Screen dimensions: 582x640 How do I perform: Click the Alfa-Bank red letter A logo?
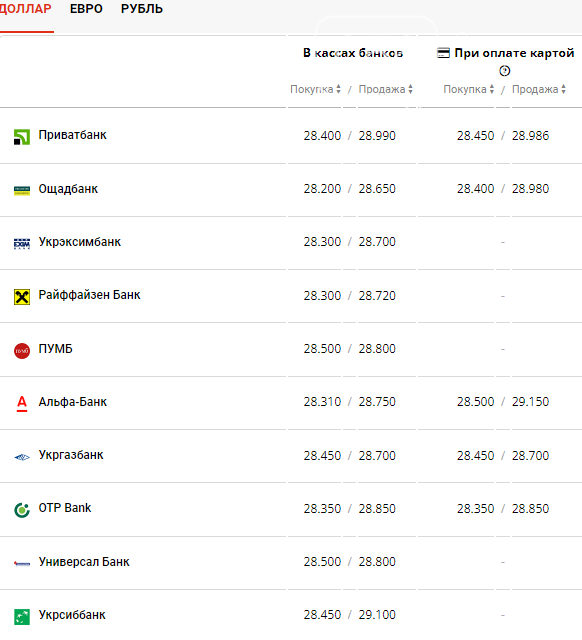point(22,404)
